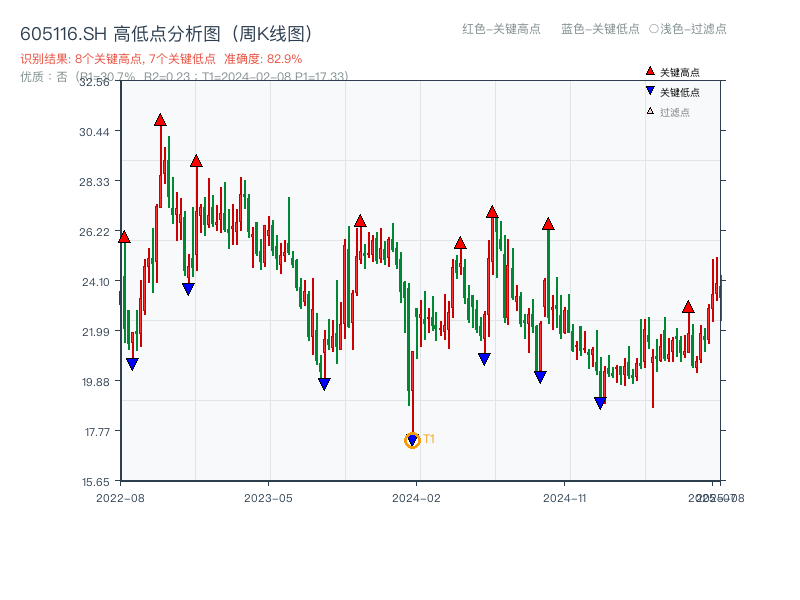The width and height of the screenshot is (800, 600).
Task: Click the red key-high marker near 25.7 after 2024-02
Action: click(x=460, y=243)
